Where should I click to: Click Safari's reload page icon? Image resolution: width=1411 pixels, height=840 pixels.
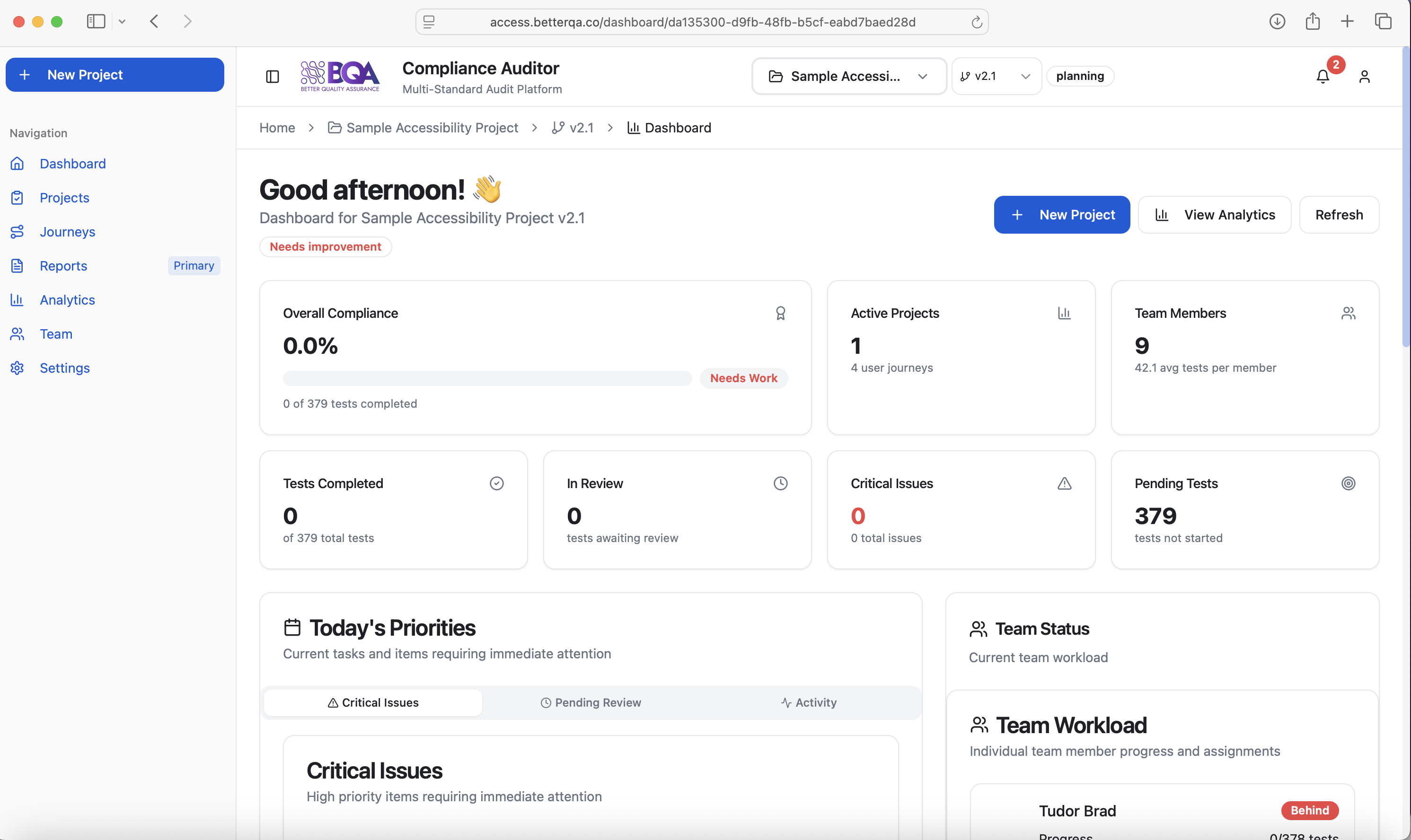pos(976,22)
